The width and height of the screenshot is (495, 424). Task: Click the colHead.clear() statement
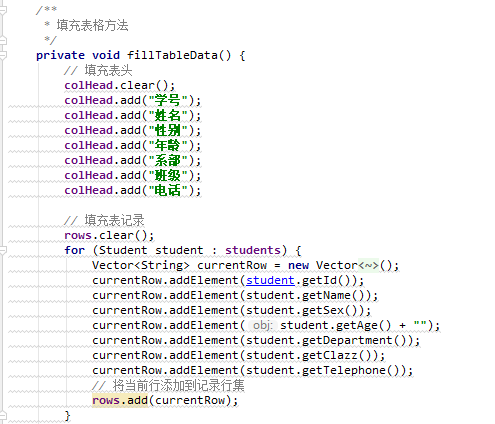tap(120, 85)
